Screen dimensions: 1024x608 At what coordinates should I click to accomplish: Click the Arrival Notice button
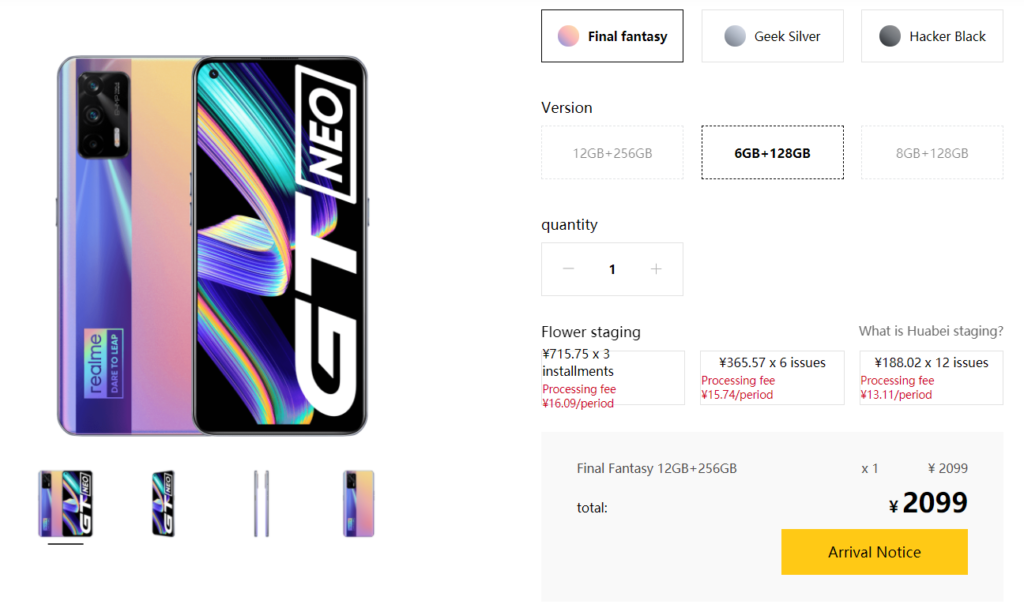click(873, 551)
